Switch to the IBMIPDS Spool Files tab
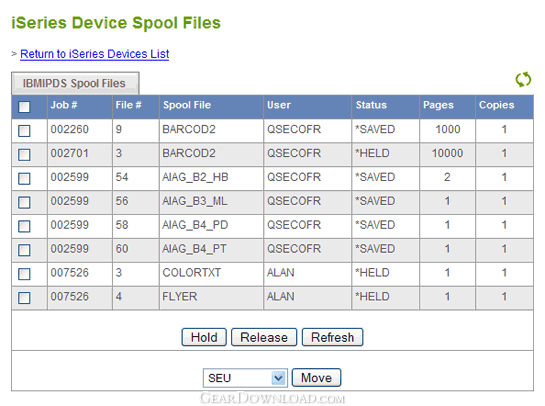 75,83
